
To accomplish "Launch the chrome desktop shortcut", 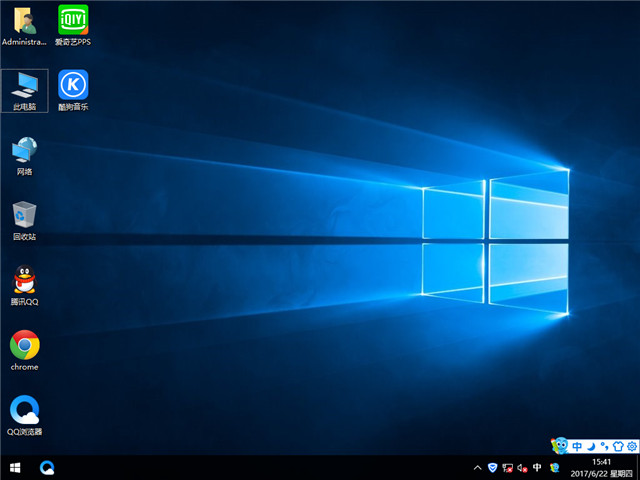I will tap(24, 351).
